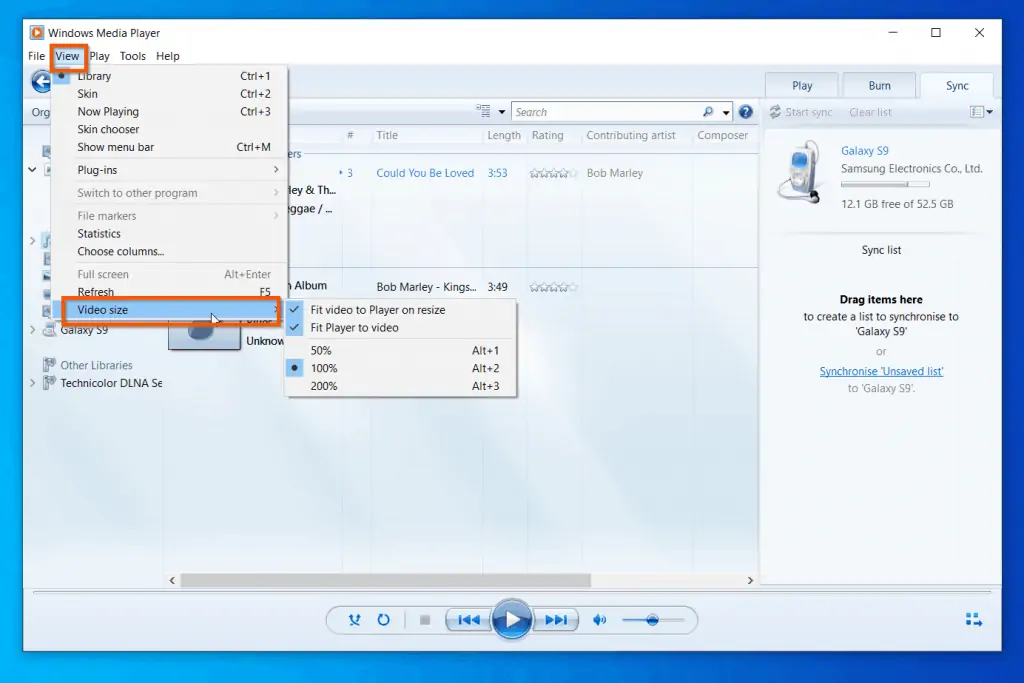Open Now Playing view via bottom-right icon
This screenshot has height=683, width=1024.
pyautogui.click(x=973, y=619)
